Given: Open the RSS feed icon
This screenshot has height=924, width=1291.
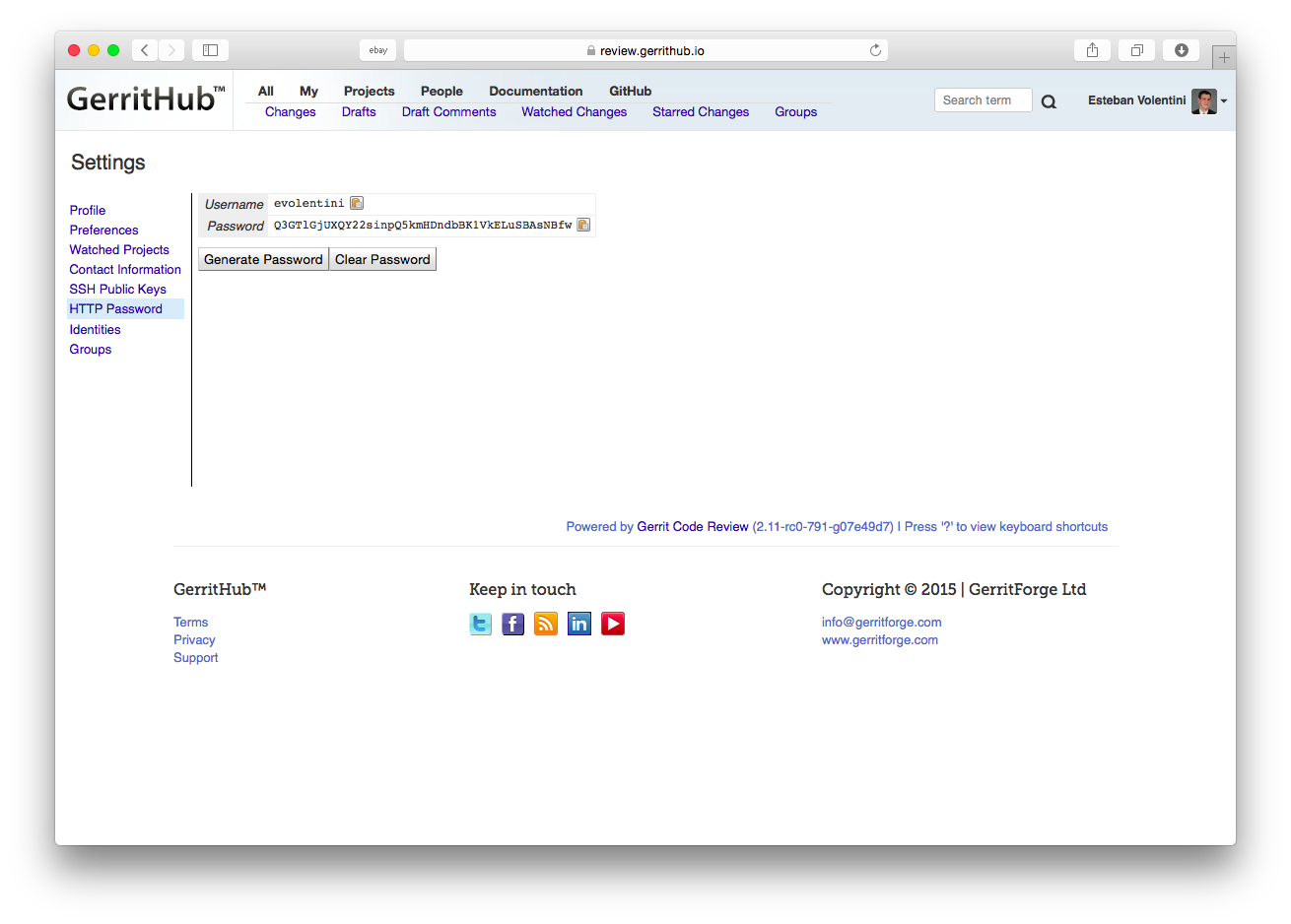Looking at the screenshot, I should [x=546, y=624].
